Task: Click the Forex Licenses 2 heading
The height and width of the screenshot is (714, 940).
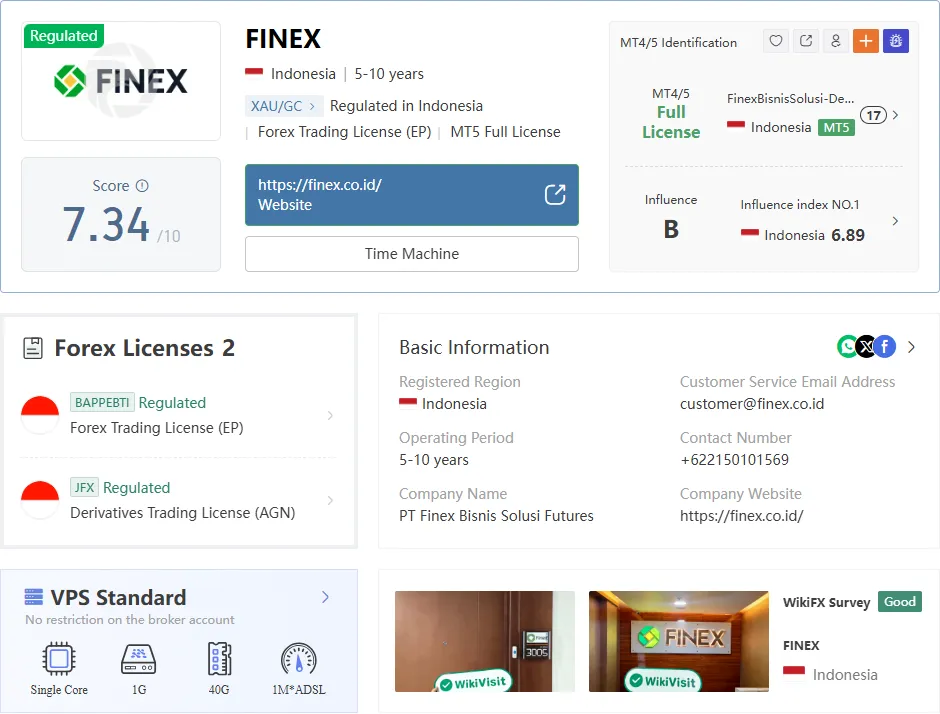Action: 144,348
